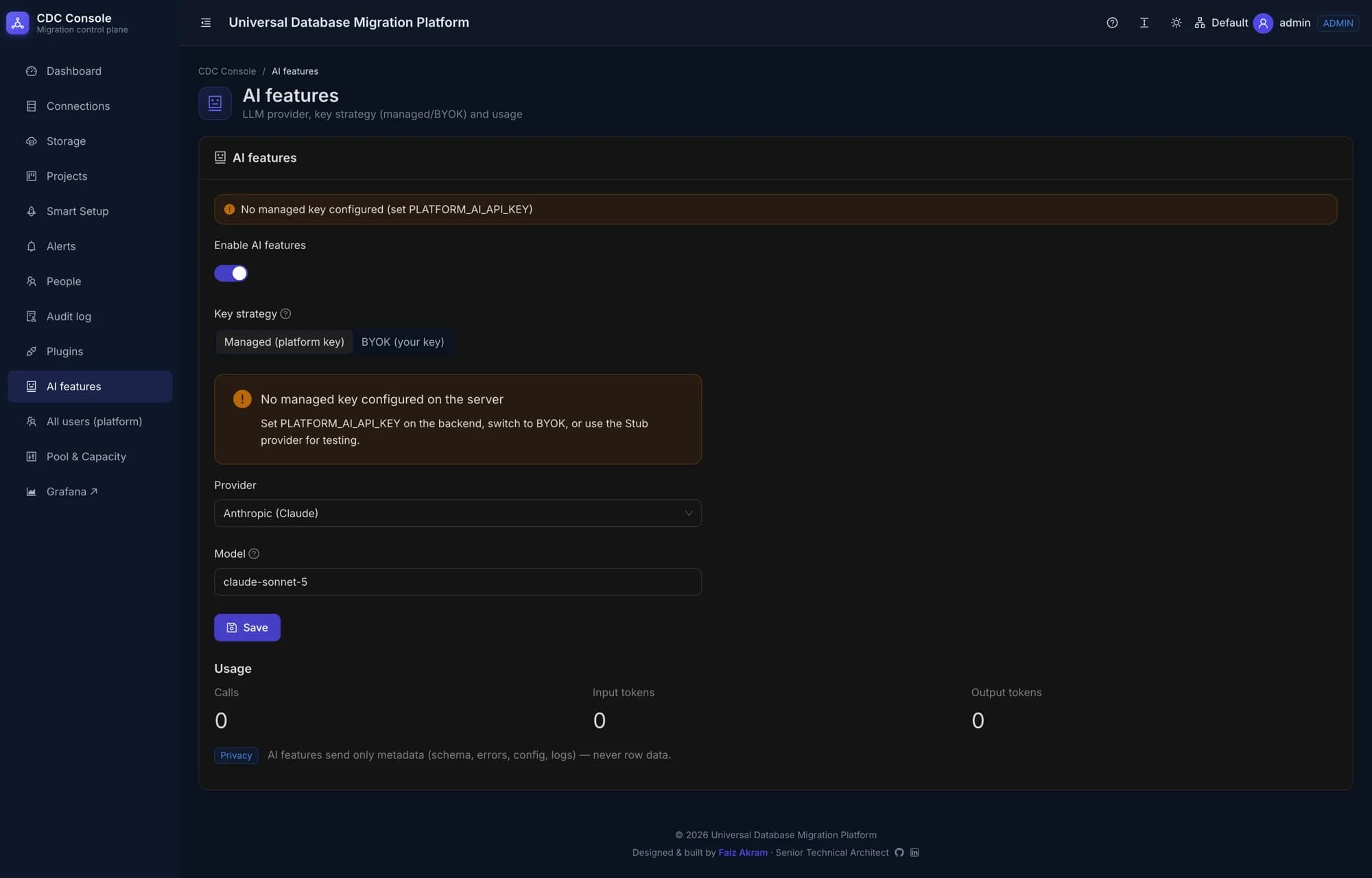Open Grafana external link in sidebar

point(90,491)
